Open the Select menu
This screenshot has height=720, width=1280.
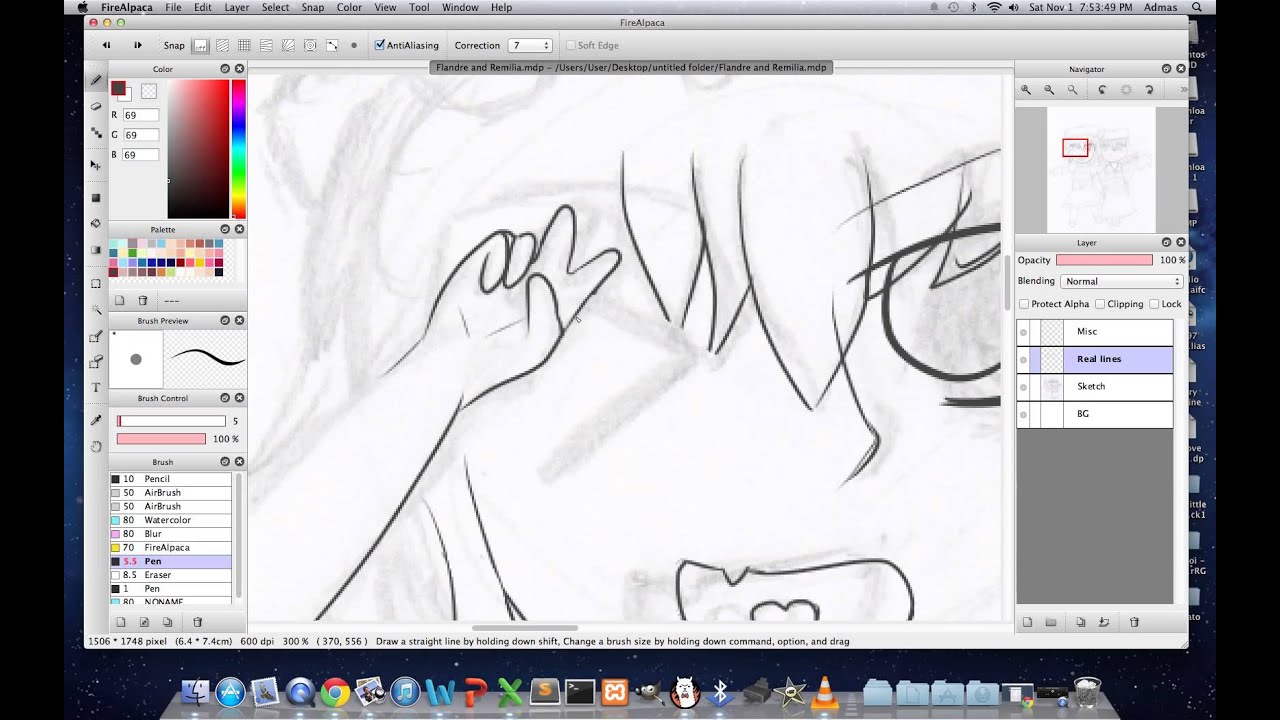tap(276, 7)
